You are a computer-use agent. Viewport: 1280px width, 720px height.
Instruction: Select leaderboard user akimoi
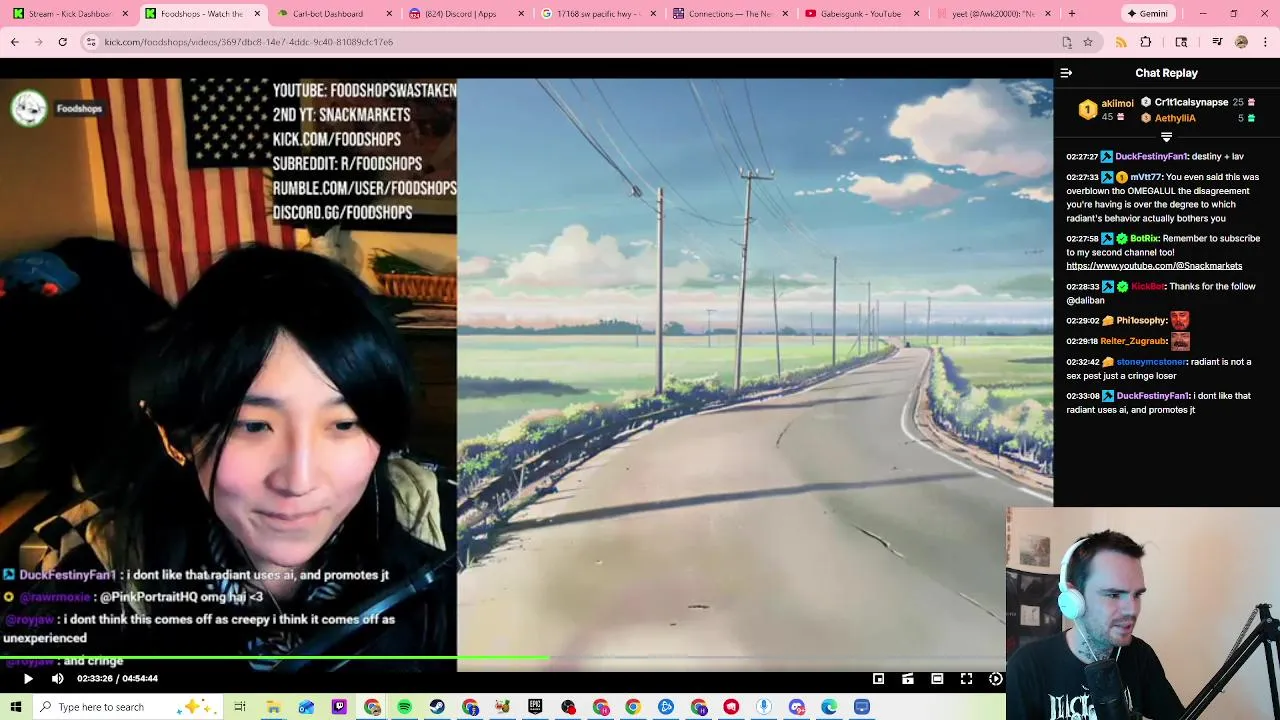pos(1117,103)
